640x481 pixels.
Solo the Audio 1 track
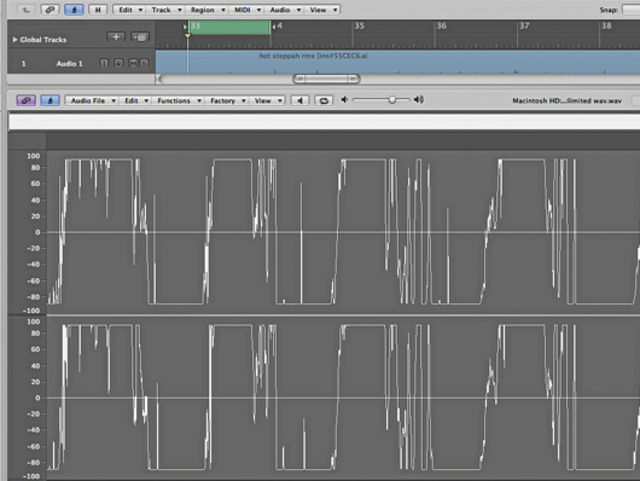coord(144,63)
